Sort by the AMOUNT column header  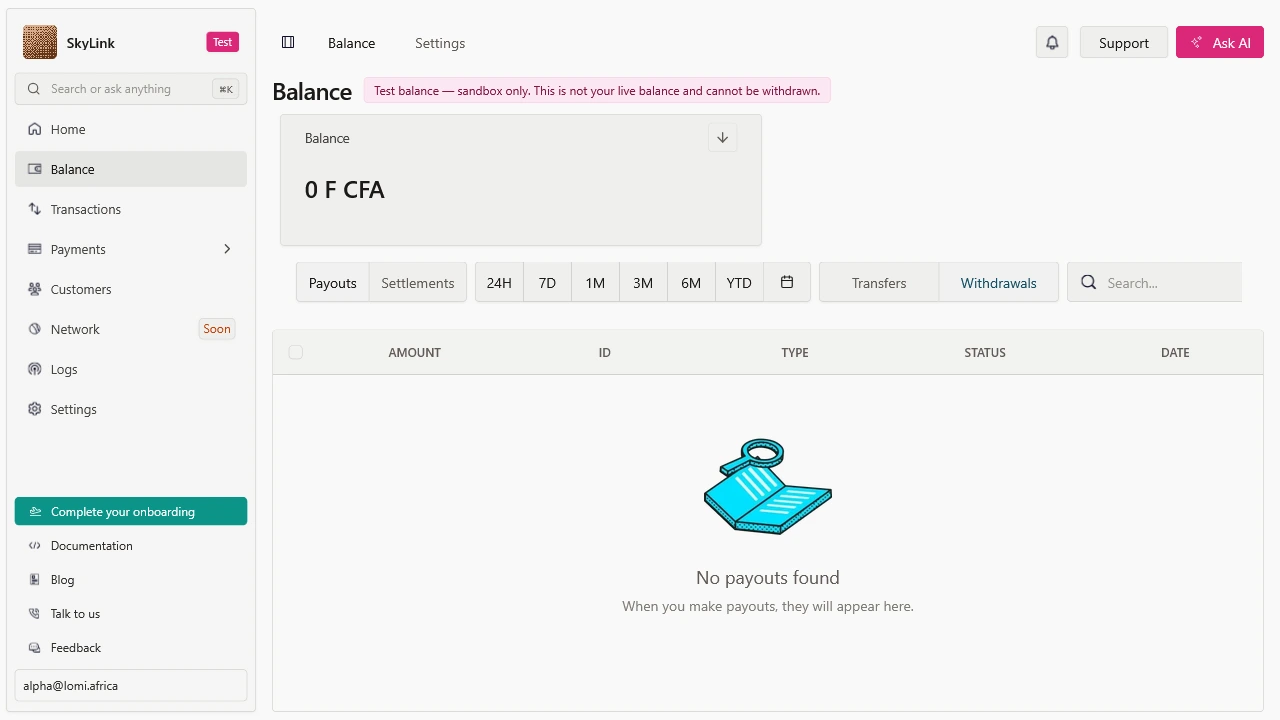click(x=414, y=352)
